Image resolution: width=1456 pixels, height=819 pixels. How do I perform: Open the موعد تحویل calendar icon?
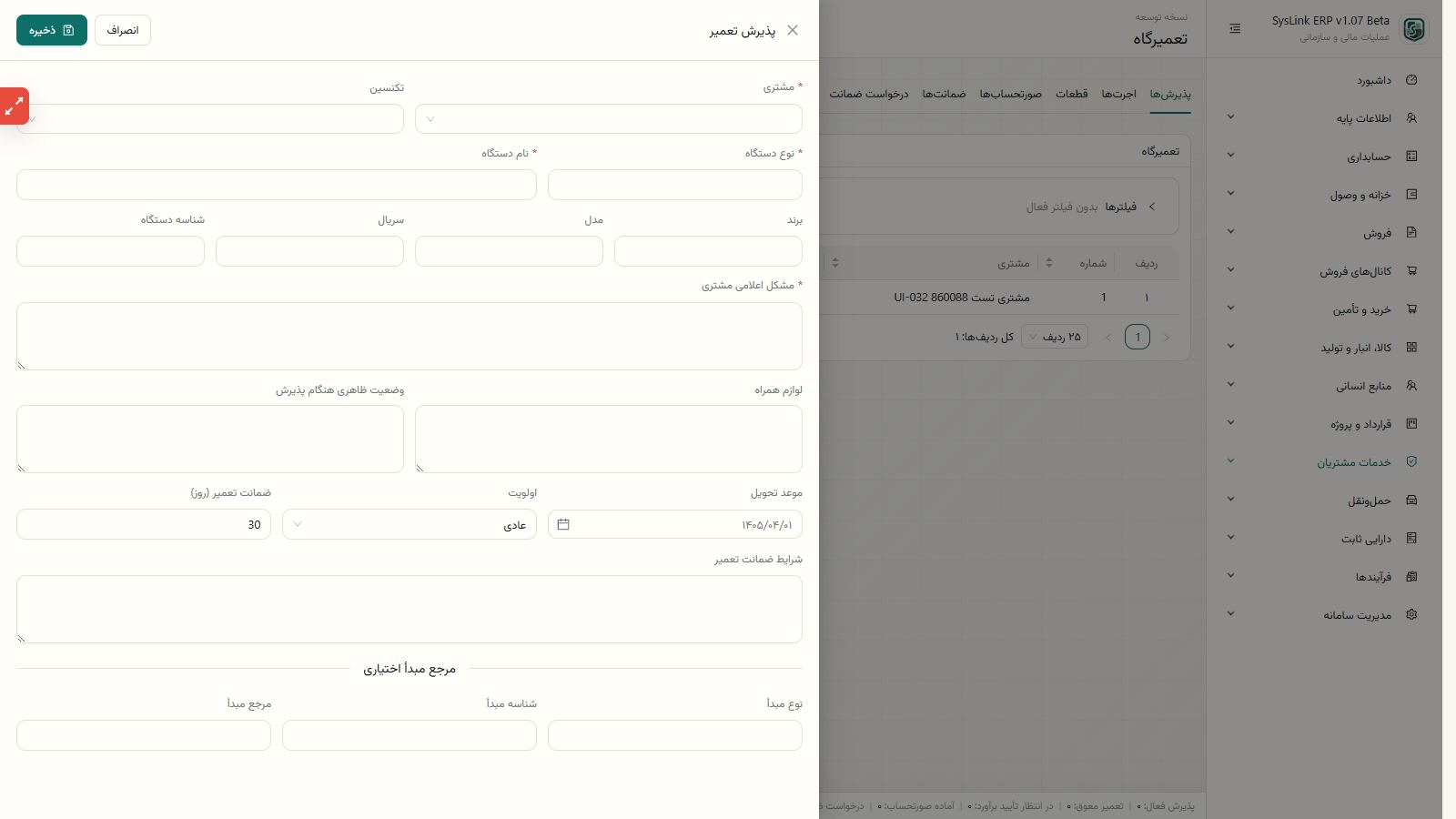tap(563, 524)
